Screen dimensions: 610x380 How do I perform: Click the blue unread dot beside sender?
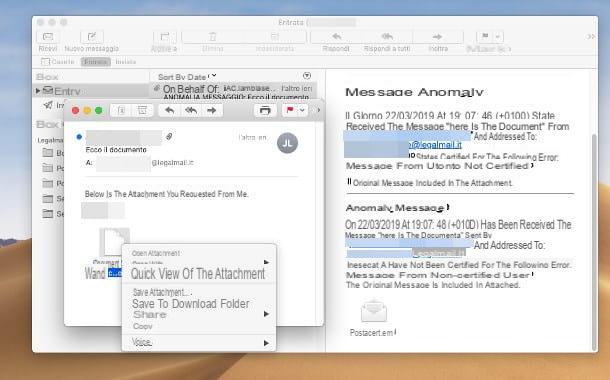(x=79, y=137)
